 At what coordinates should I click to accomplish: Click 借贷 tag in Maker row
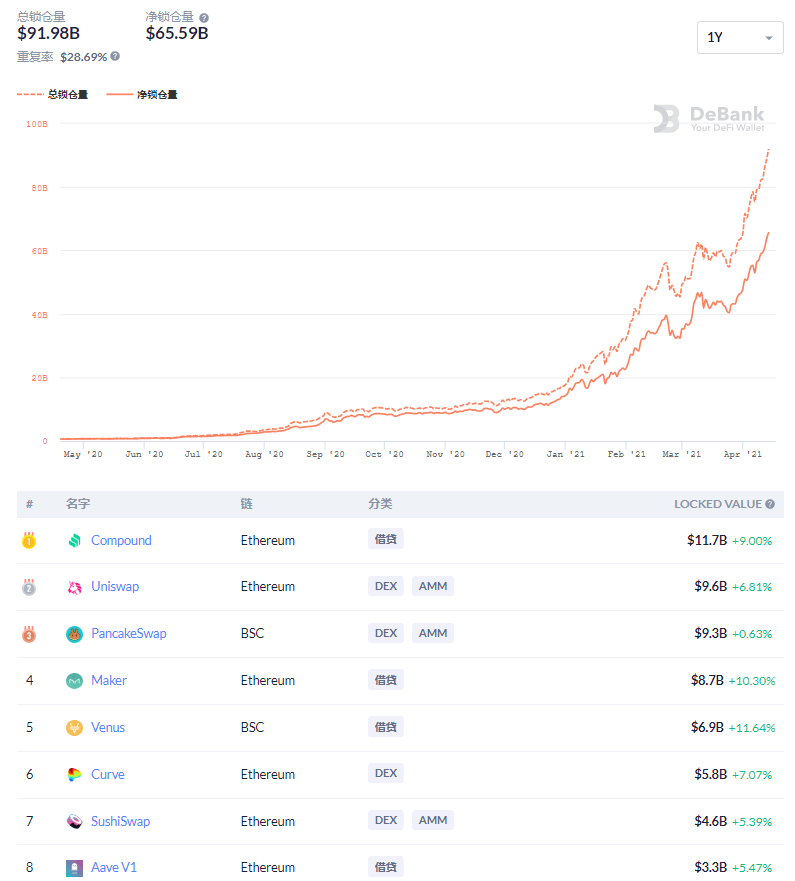coord(385,680)
